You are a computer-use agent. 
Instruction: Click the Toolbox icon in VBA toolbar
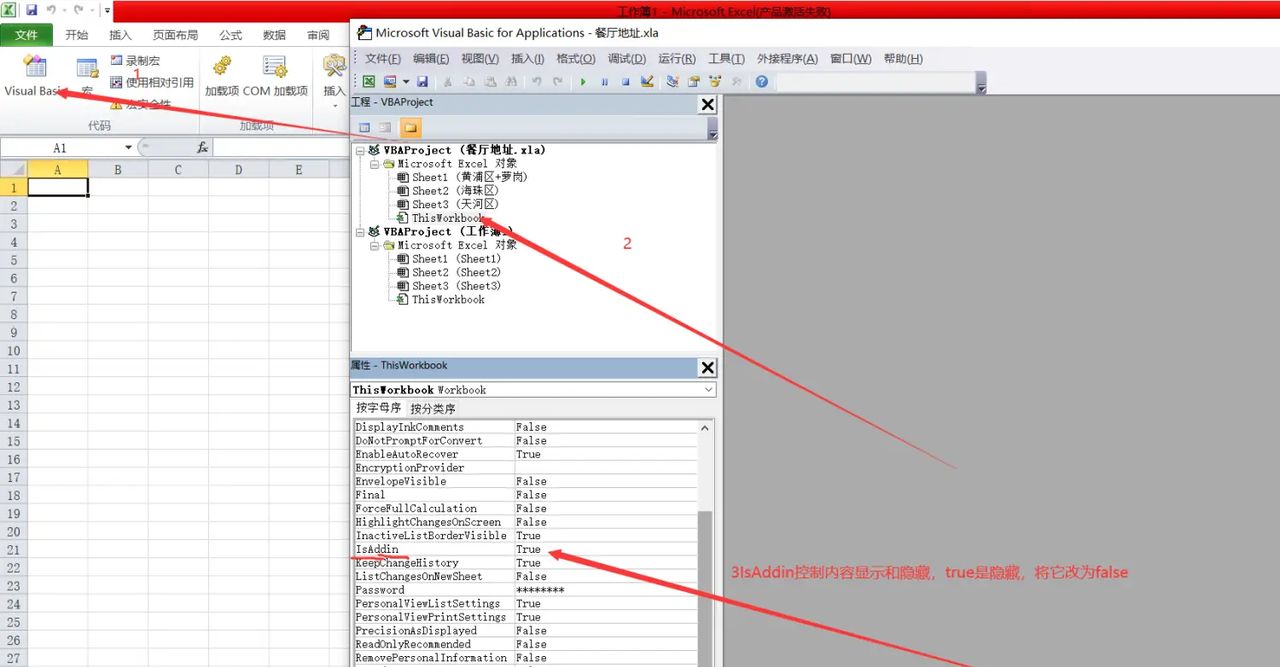pyautogui.click(x=737, y=82)
